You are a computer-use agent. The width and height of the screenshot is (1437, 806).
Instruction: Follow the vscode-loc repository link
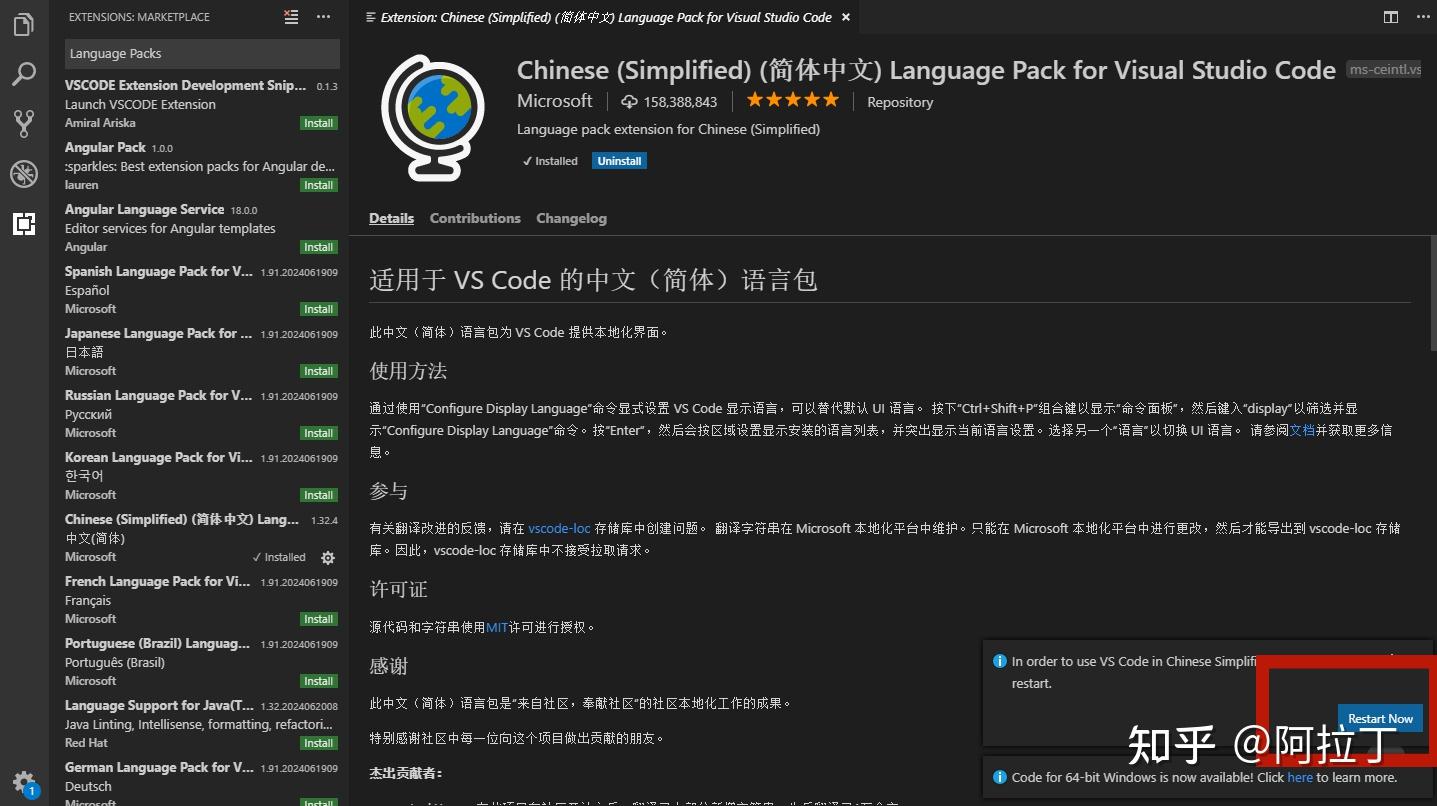[558, 528]
